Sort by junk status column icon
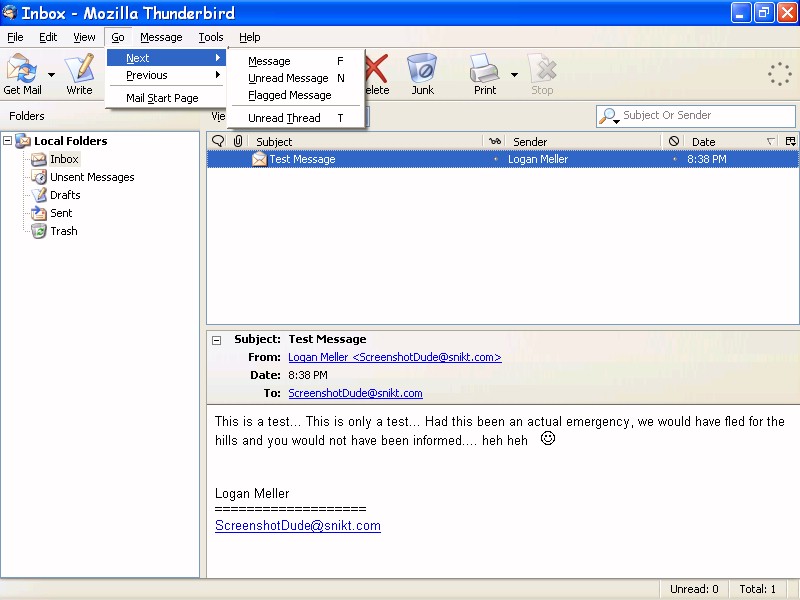The width and height of the screenshot is (800, 600). (673, 141)
